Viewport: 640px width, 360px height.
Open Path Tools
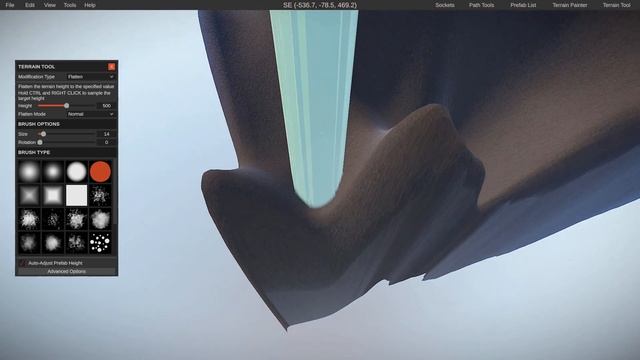pyautogui.click(x=481, y=5)
